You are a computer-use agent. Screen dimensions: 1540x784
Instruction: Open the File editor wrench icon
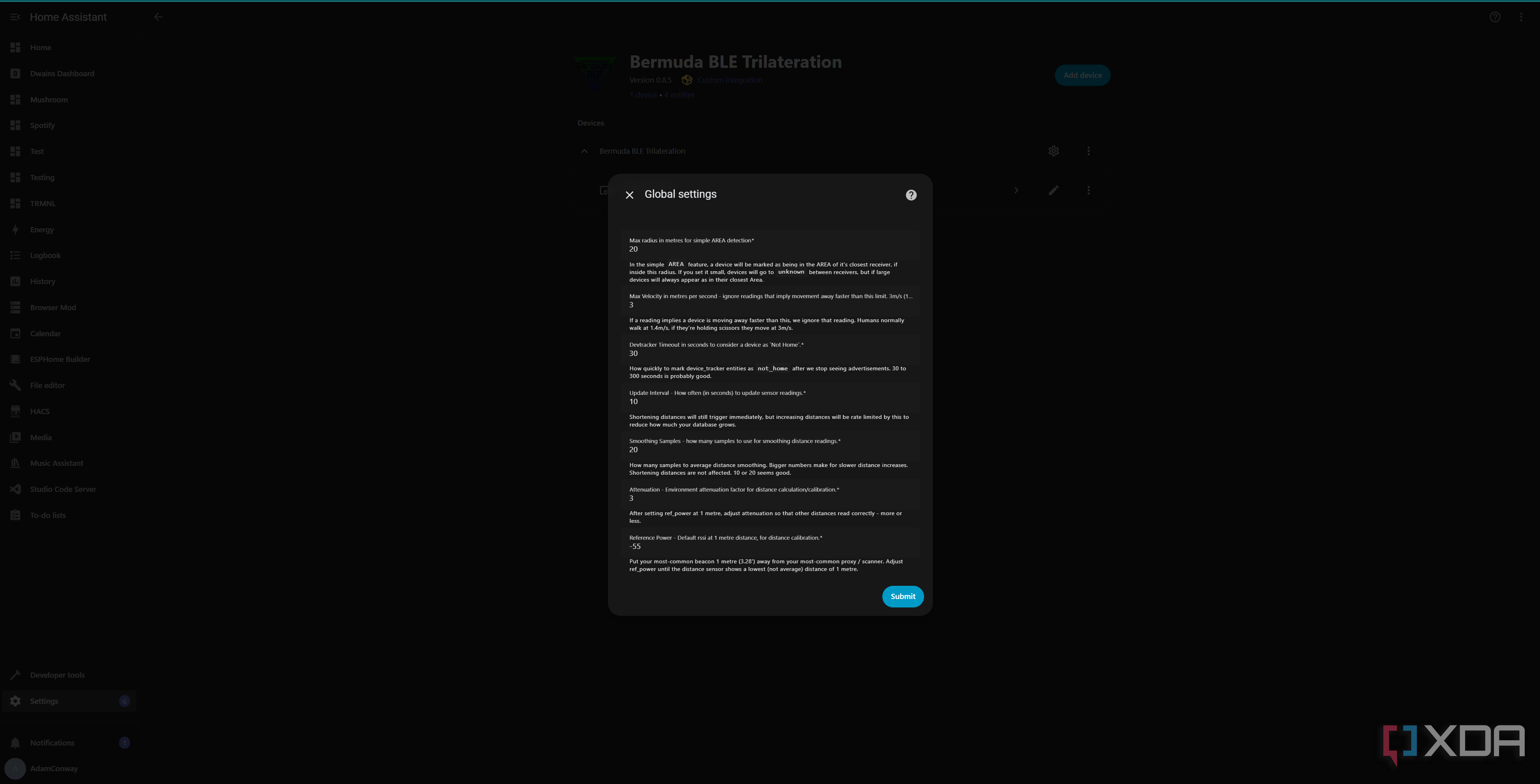point(16,385)
